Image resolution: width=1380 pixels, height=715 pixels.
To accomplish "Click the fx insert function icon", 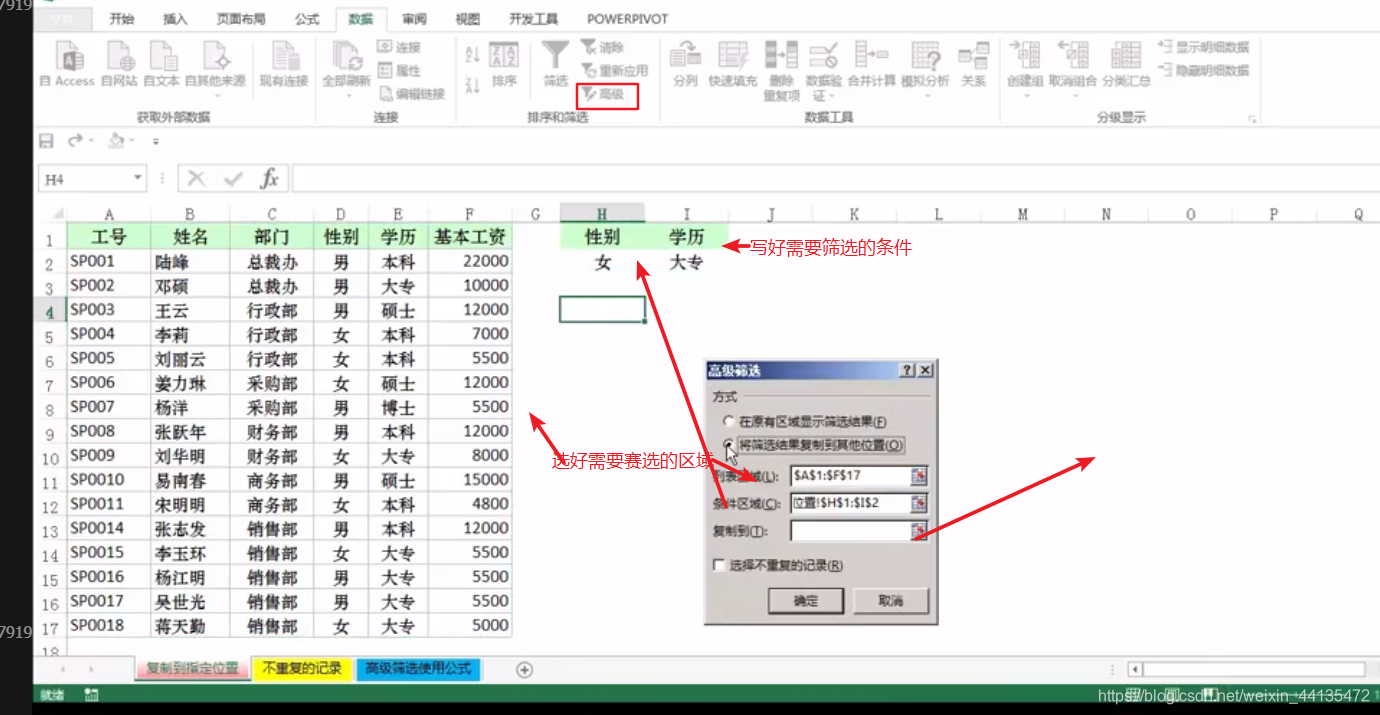I will [269, 179].
